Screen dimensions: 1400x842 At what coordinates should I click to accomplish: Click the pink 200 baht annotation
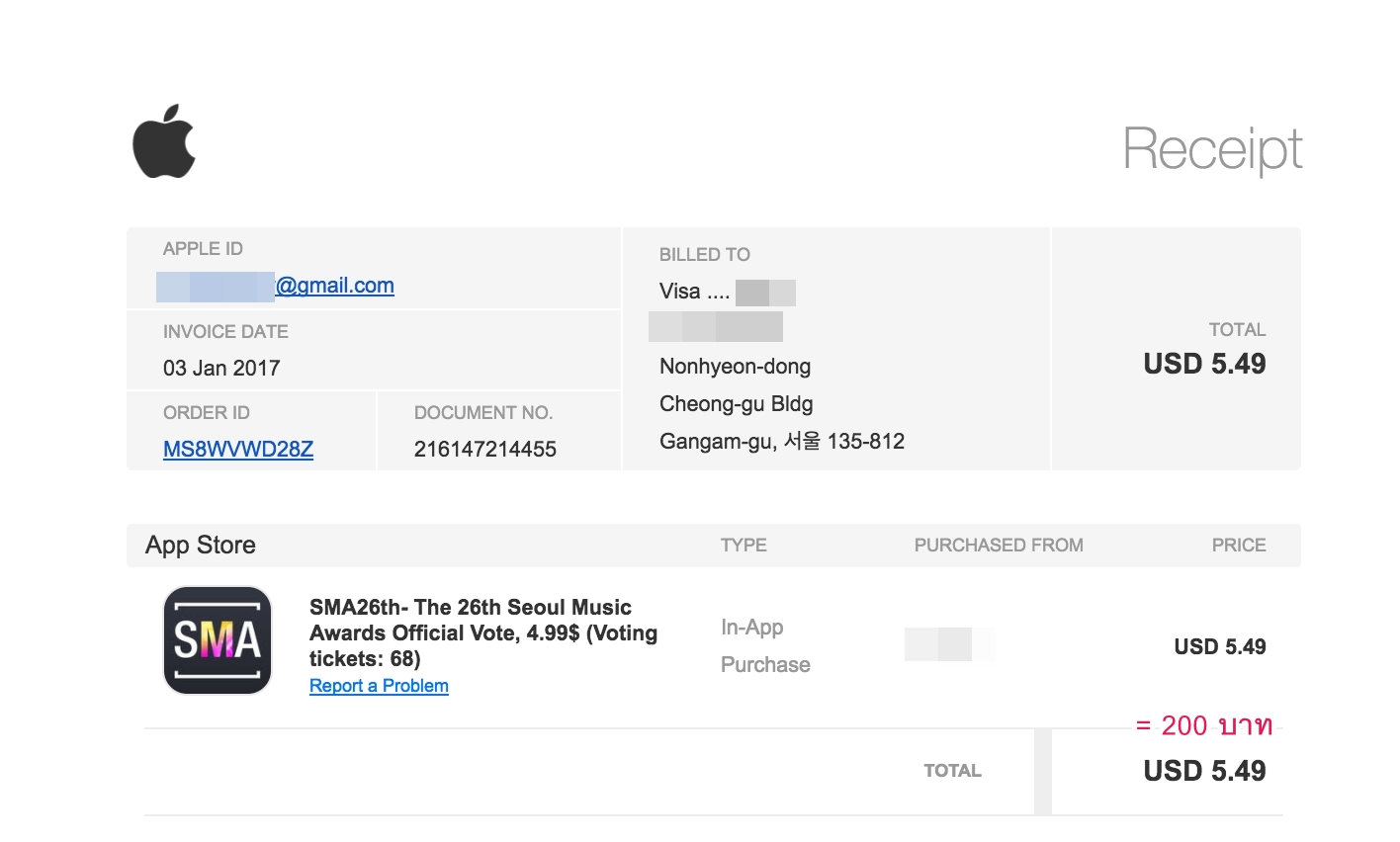(x=1204, y=725)
